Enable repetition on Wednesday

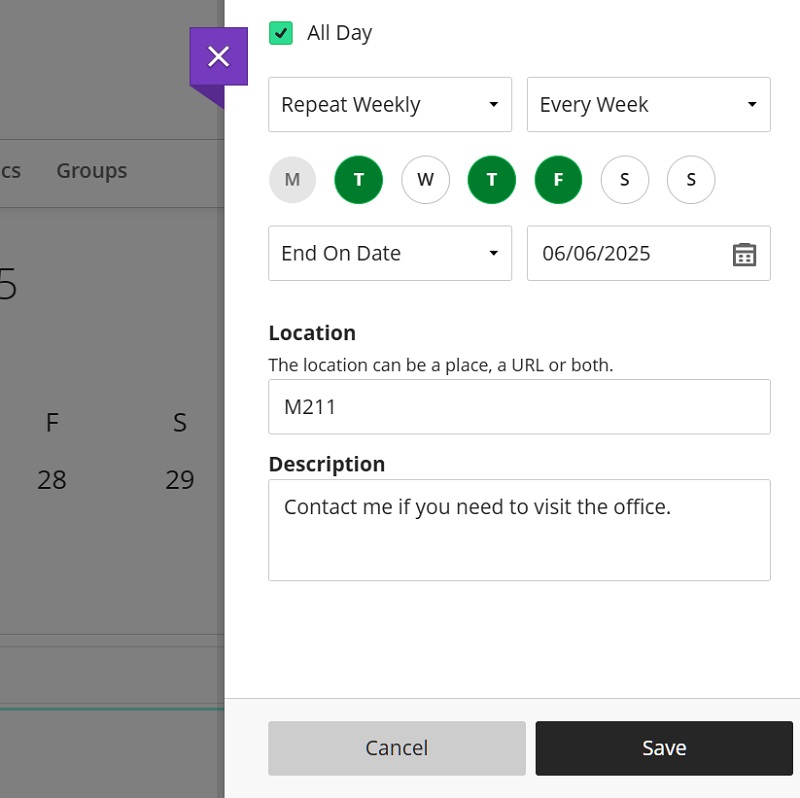(425, 179)
